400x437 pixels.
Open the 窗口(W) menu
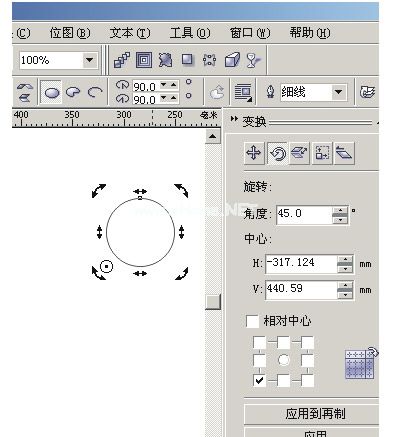coord(250,33)
